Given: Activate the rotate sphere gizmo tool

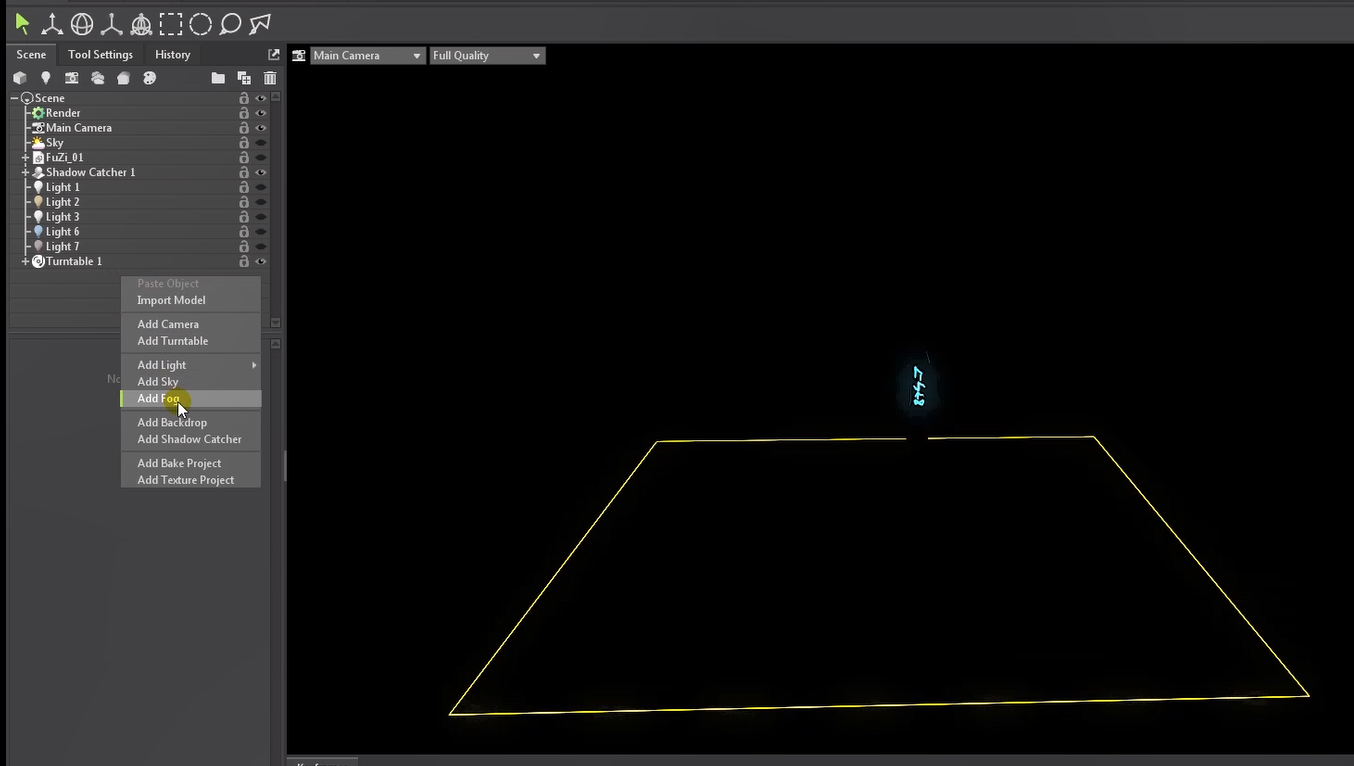Looking at the screenshot, I should click(82, 24).
